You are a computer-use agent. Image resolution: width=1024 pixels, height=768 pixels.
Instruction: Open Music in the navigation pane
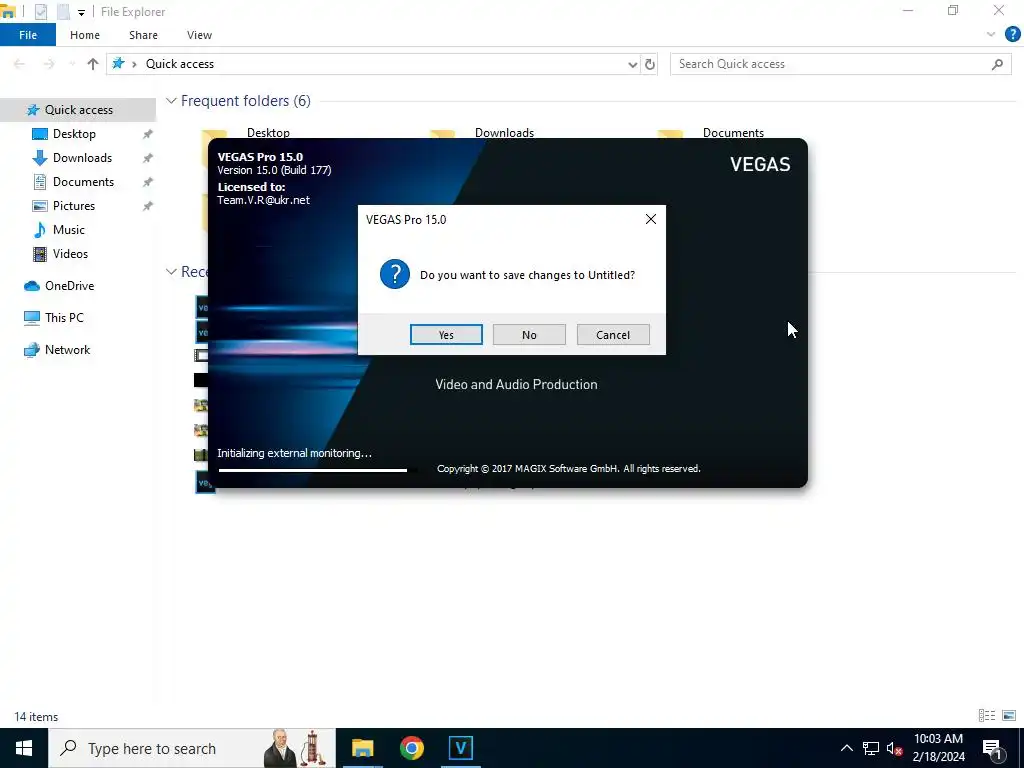(69, 230)
